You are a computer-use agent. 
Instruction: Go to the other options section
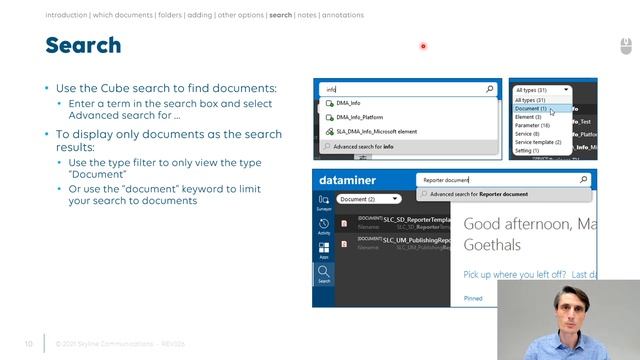pyautogui.click(x=241, y=15)
